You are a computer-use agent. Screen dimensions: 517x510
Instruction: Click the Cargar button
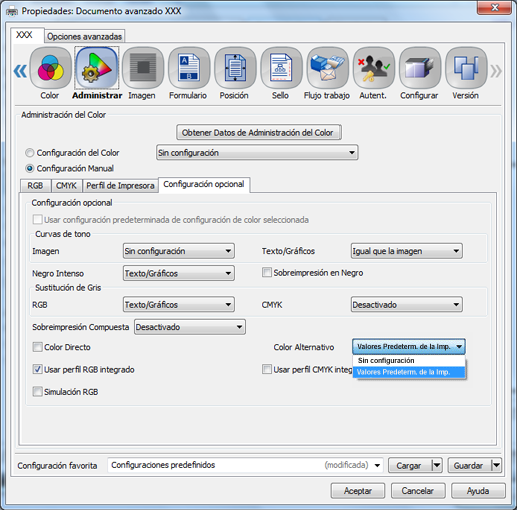coord(410,465)
